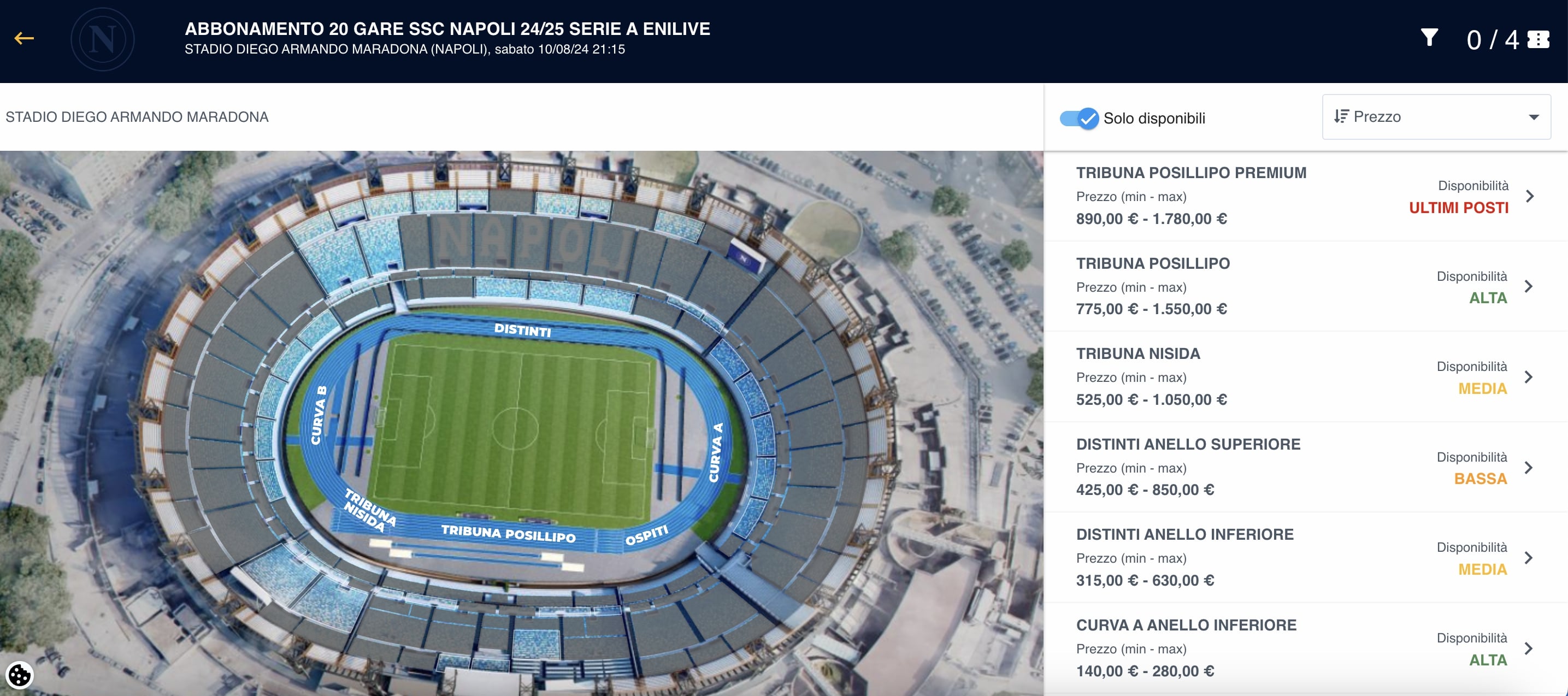This screenshot has width=1568, height=696.
Task: Click Tribuna Nisida label on the map
Action: point(369,510)
